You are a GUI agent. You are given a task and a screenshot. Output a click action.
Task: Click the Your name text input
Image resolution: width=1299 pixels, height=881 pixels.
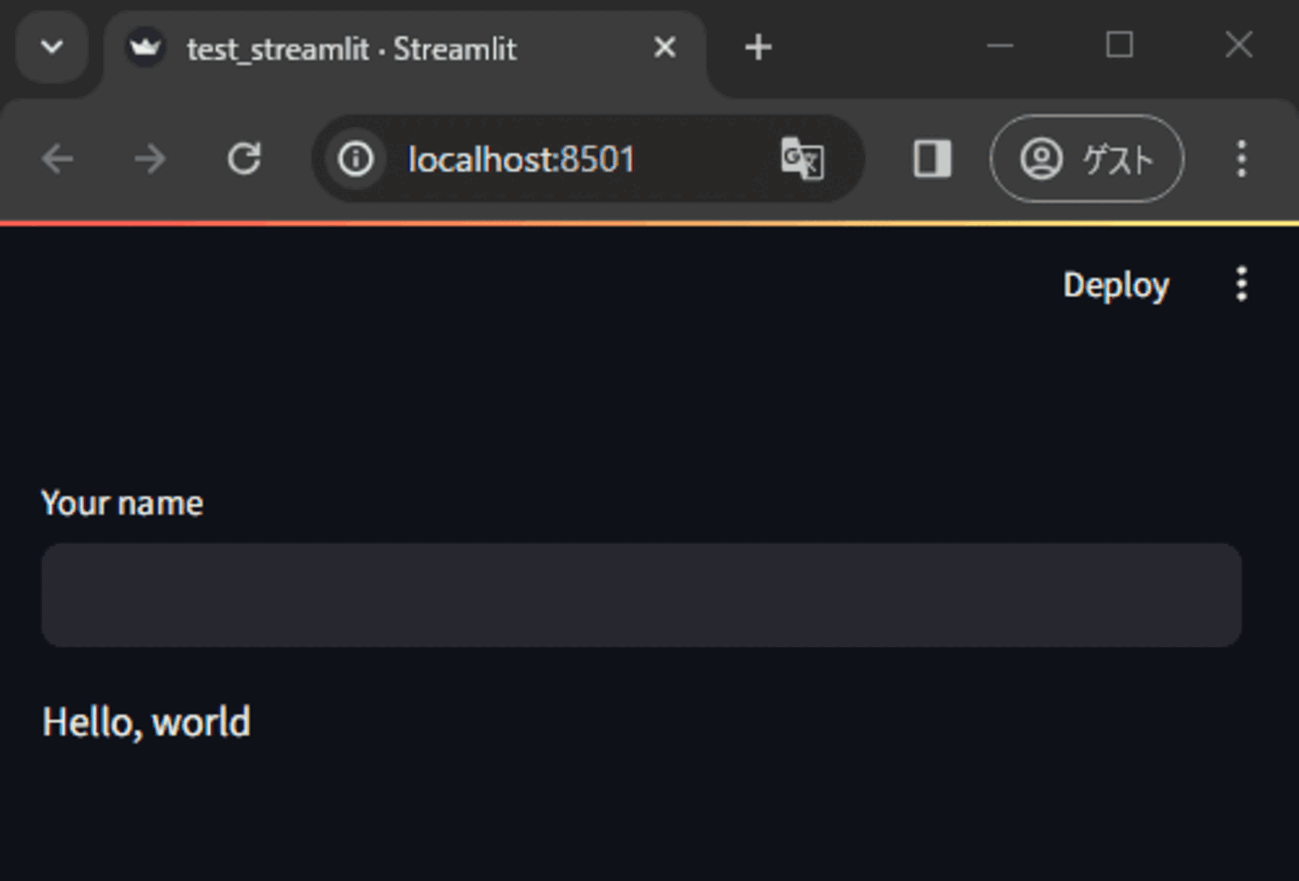click(641, 595)
